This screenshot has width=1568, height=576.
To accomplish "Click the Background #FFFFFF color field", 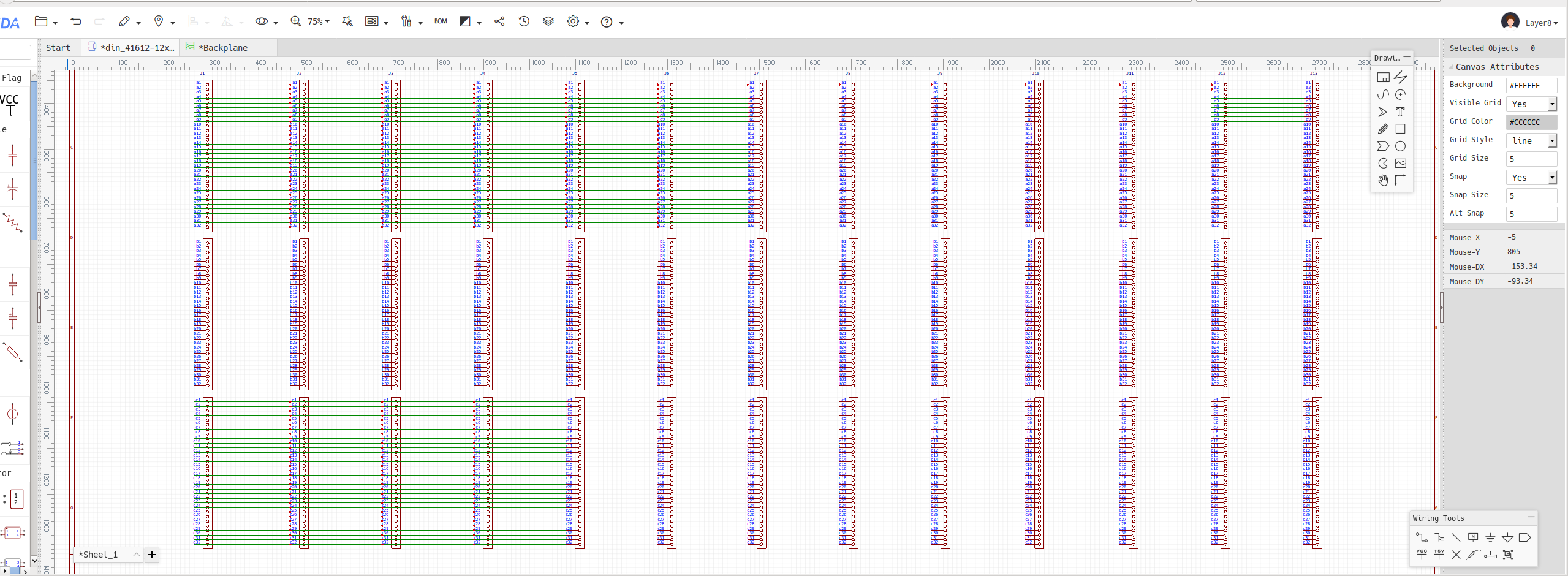I will (x=1531, y=85).
